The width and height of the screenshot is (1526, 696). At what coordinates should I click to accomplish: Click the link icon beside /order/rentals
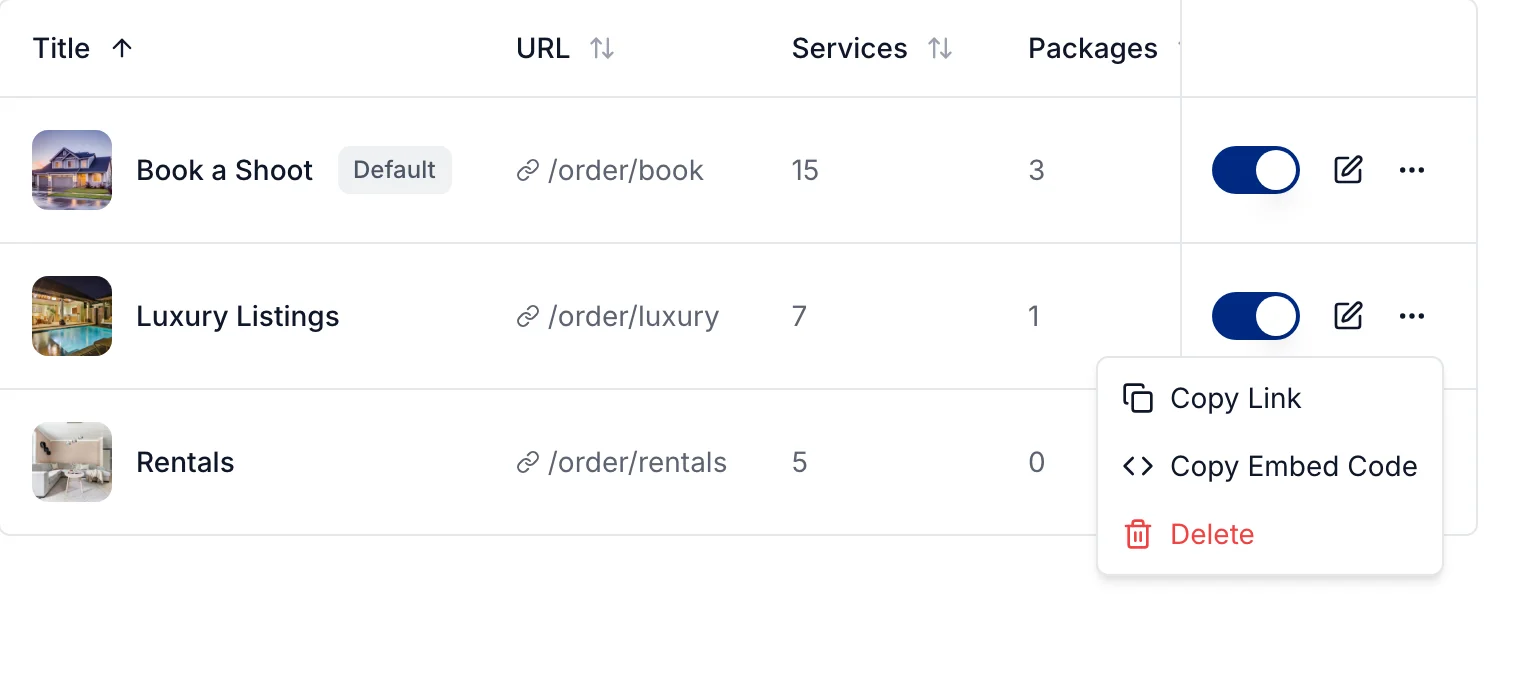pos(528,463)
